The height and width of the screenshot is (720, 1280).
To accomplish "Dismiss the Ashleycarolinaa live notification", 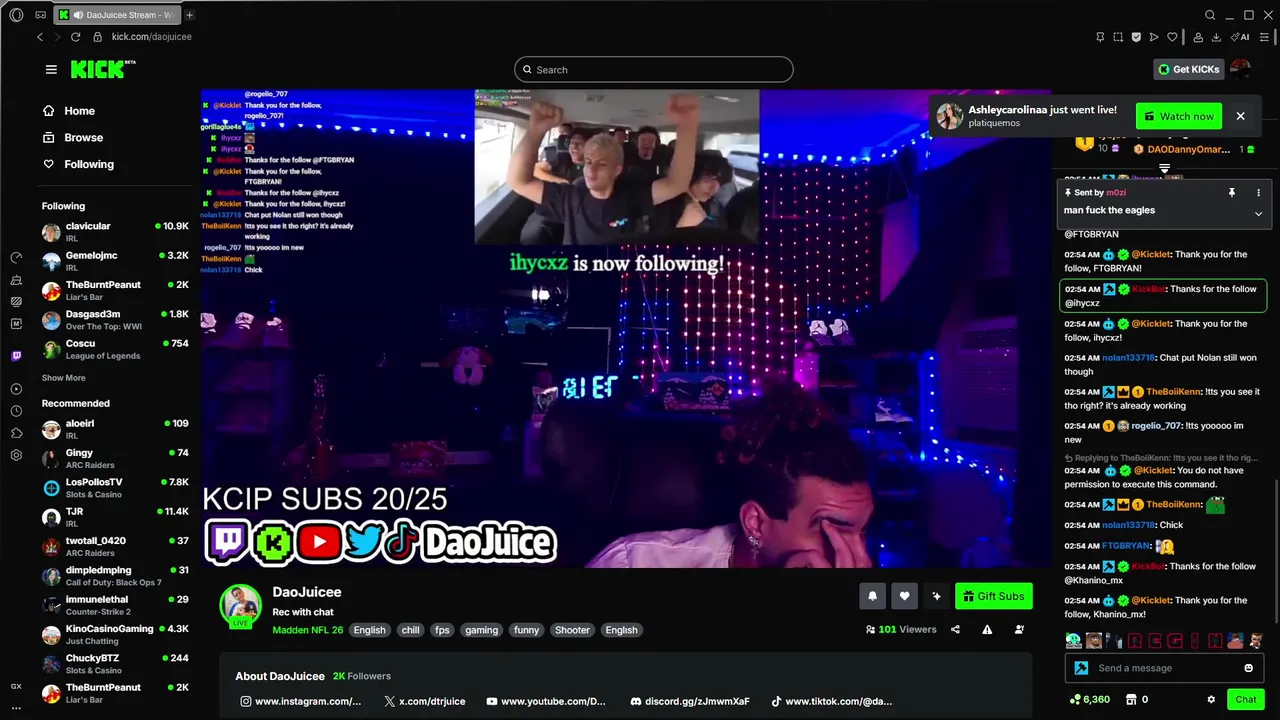I will pos(1240,116).
